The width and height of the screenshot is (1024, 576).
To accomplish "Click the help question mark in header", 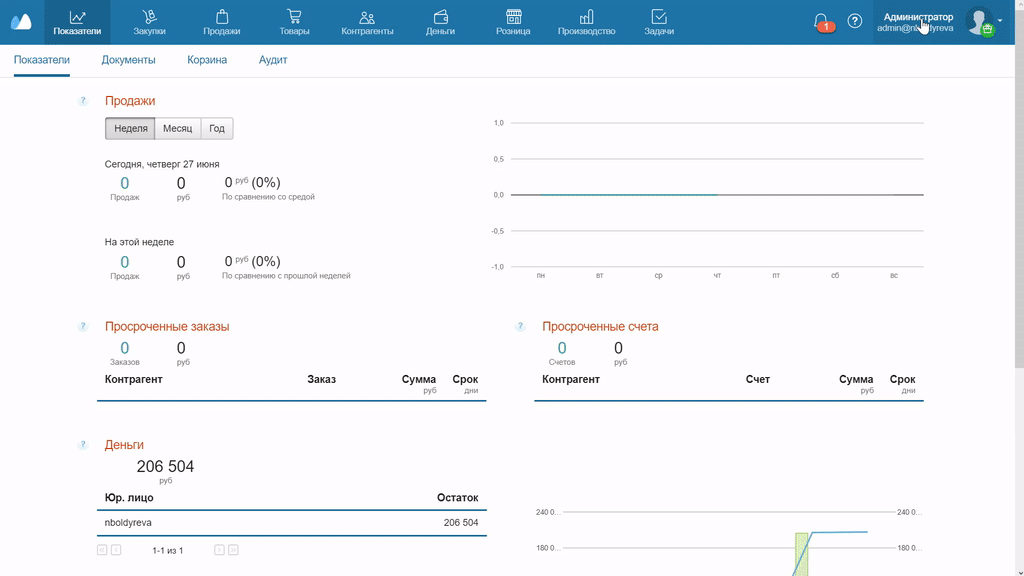I will pyautogui.click(x=855, y=21).
